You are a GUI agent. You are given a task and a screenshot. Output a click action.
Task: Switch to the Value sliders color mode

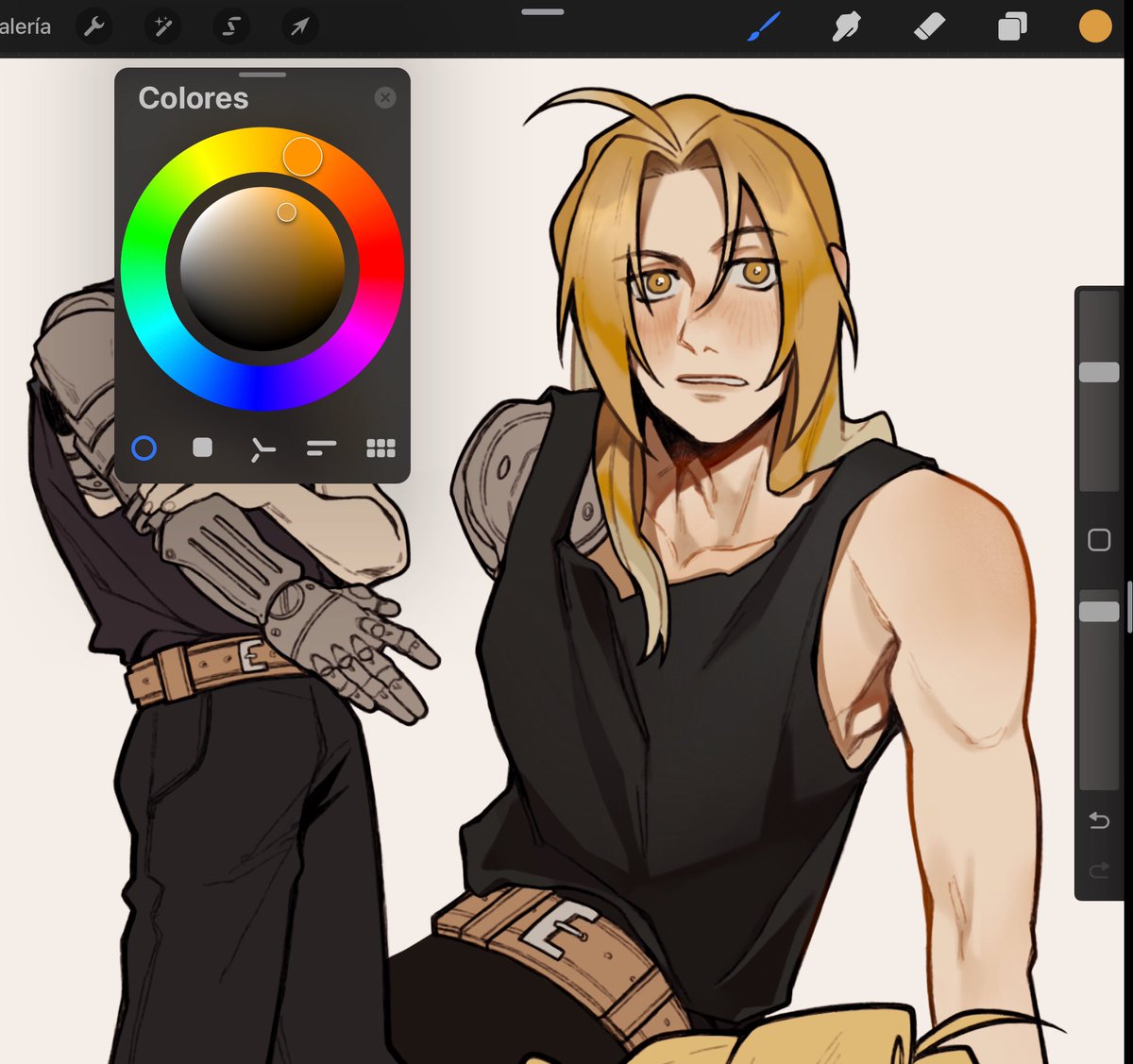[321, 448]
